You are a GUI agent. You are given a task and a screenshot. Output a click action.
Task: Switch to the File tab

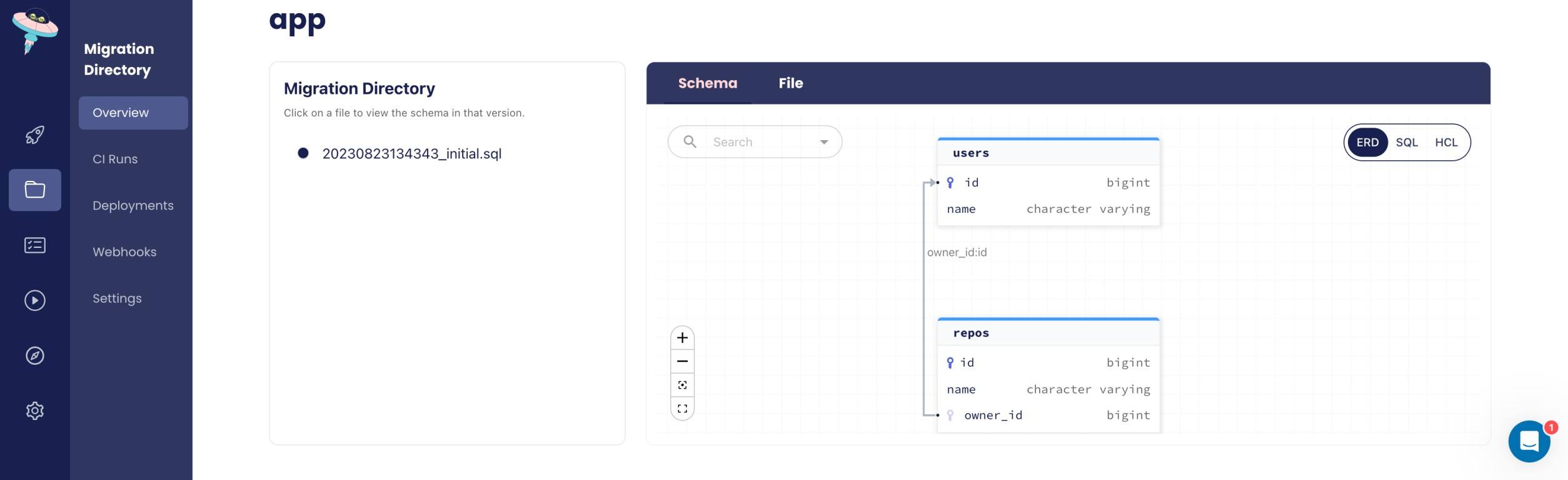790,83
